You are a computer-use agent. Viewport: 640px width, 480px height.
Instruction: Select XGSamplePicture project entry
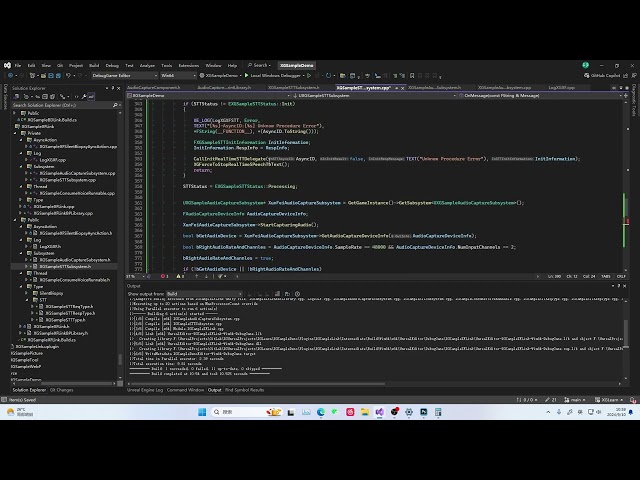[x=27, y=353]
